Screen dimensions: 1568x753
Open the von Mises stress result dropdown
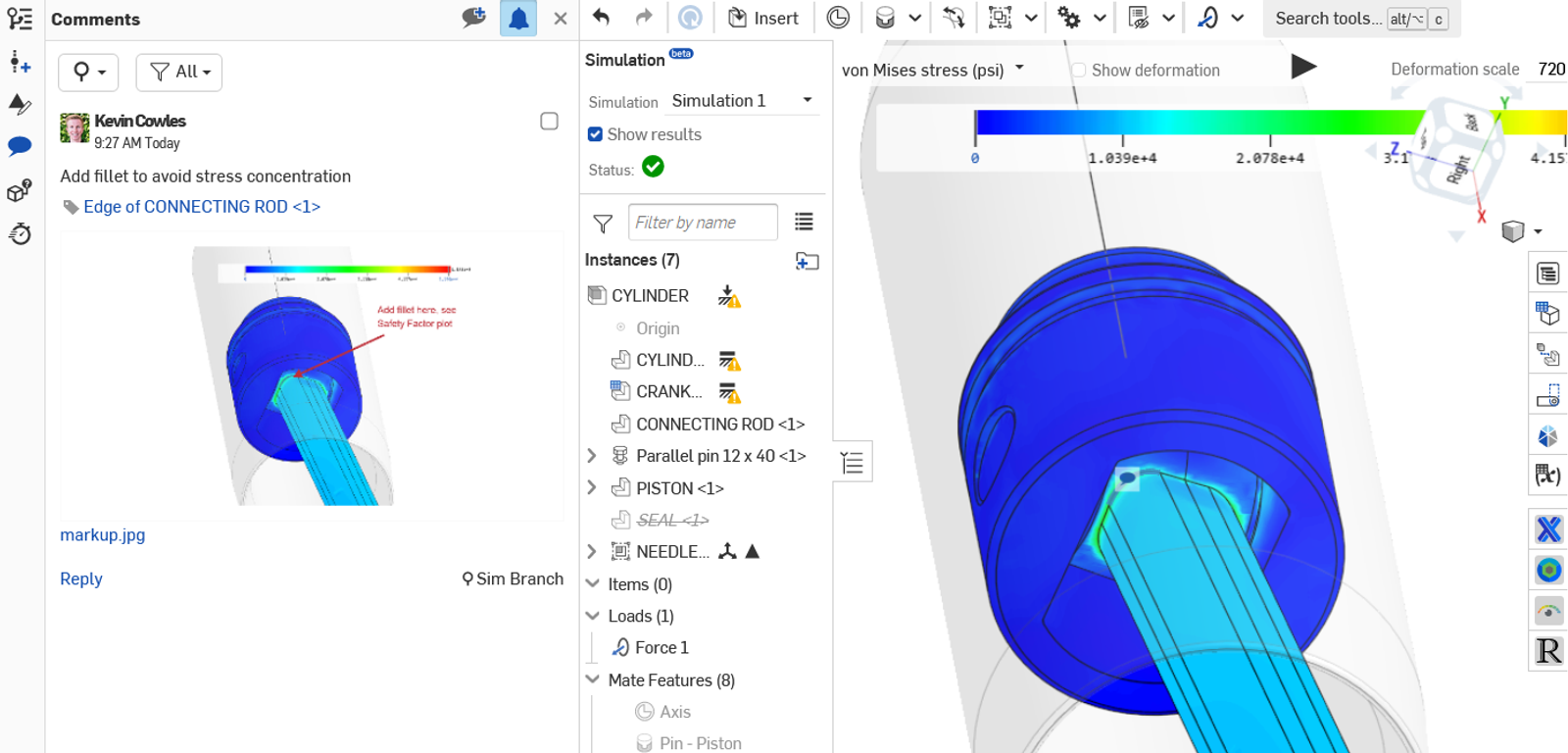[933, 70]
